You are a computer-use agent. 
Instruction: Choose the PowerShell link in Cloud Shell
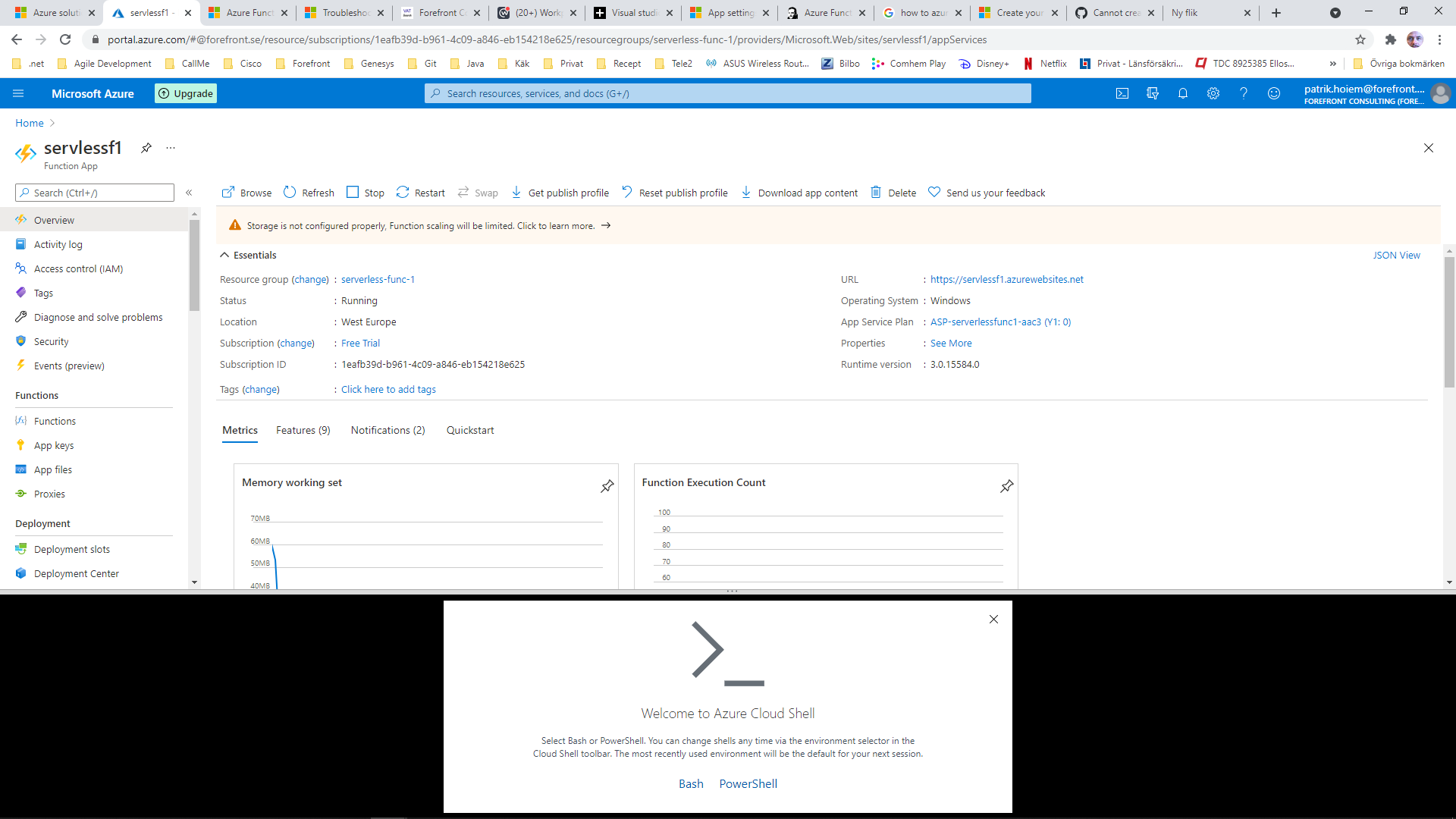748,783
